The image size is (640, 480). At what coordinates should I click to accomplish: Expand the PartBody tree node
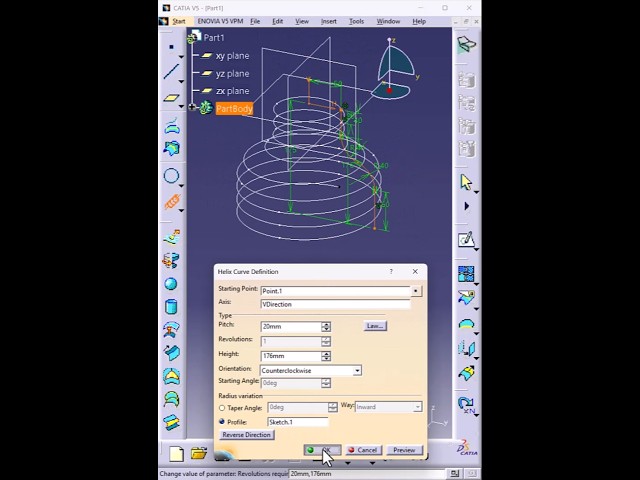(x=192, y=107)
